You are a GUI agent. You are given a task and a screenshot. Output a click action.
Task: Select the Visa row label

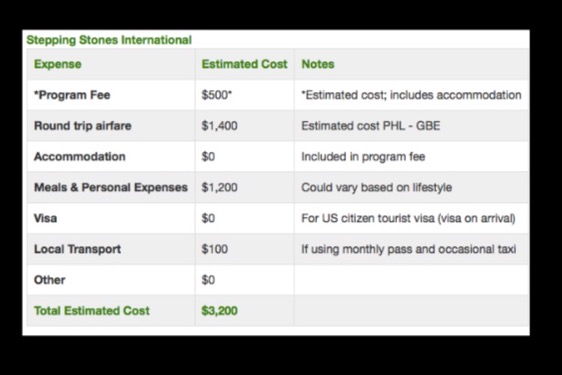coord(46,218)
